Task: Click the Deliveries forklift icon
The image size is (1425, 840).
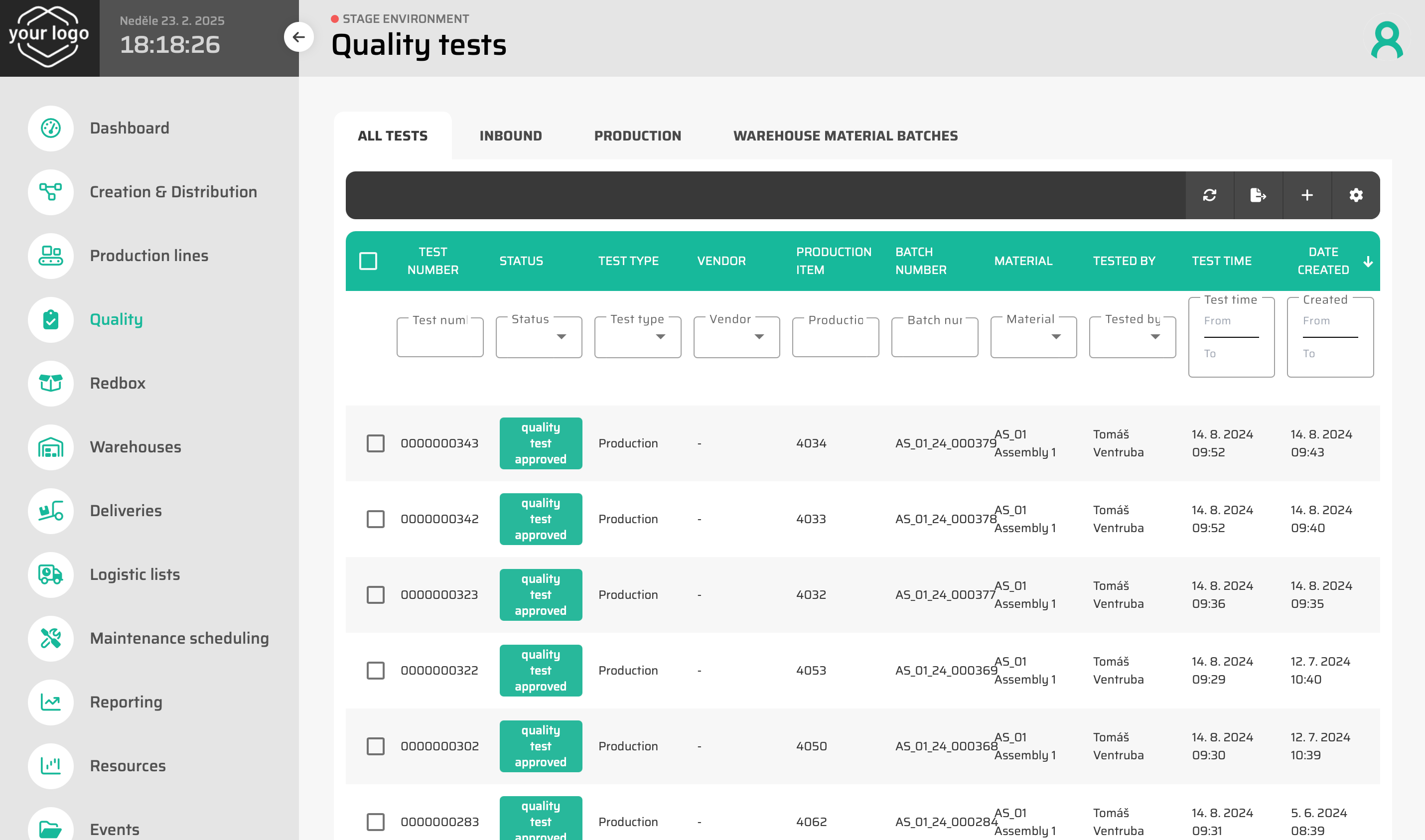Action: (51, 511)
